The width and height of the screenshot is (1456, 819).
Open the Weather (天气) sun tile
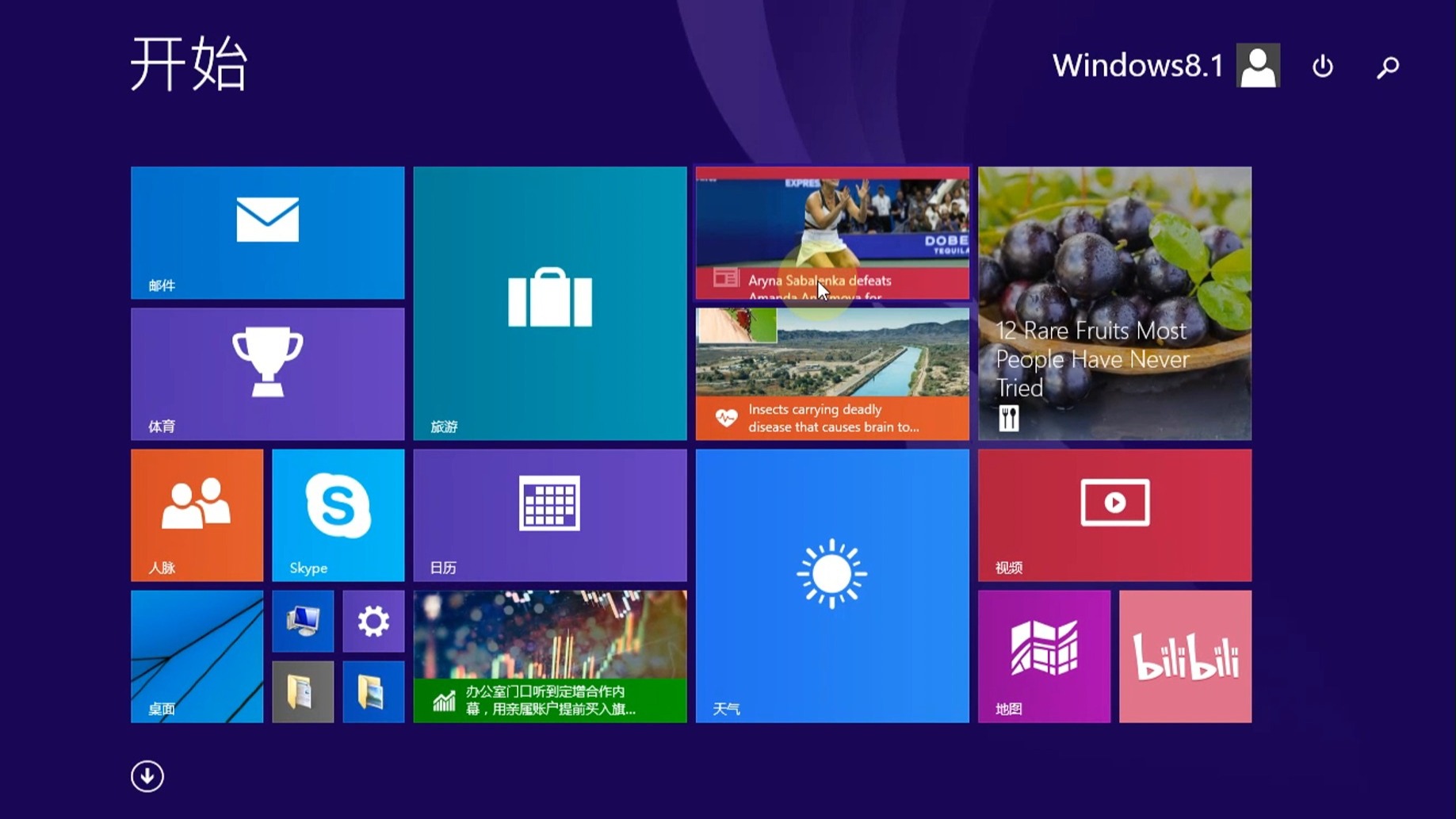click(832, 585)
